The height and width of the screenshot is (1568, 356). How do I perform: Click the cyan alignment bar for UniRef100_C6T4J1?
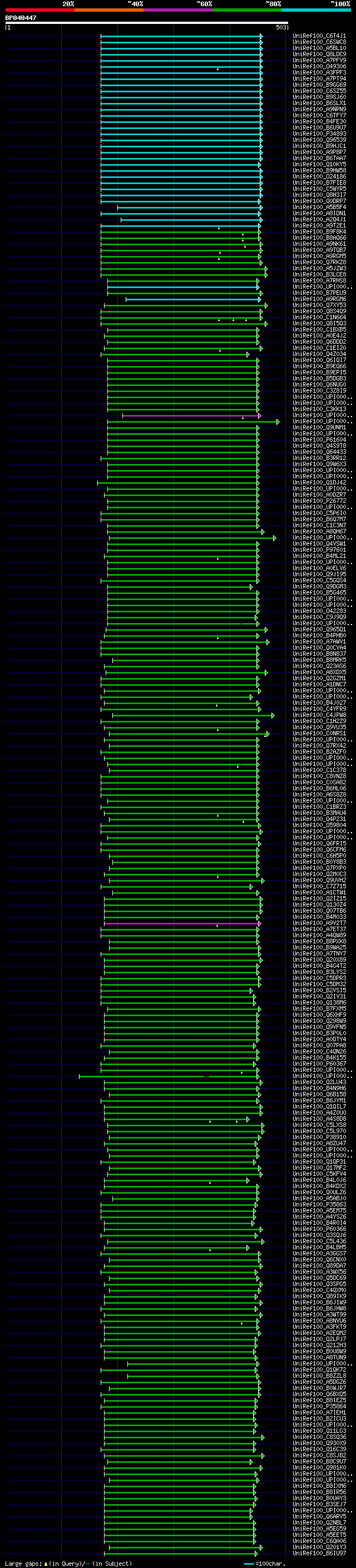181,36
